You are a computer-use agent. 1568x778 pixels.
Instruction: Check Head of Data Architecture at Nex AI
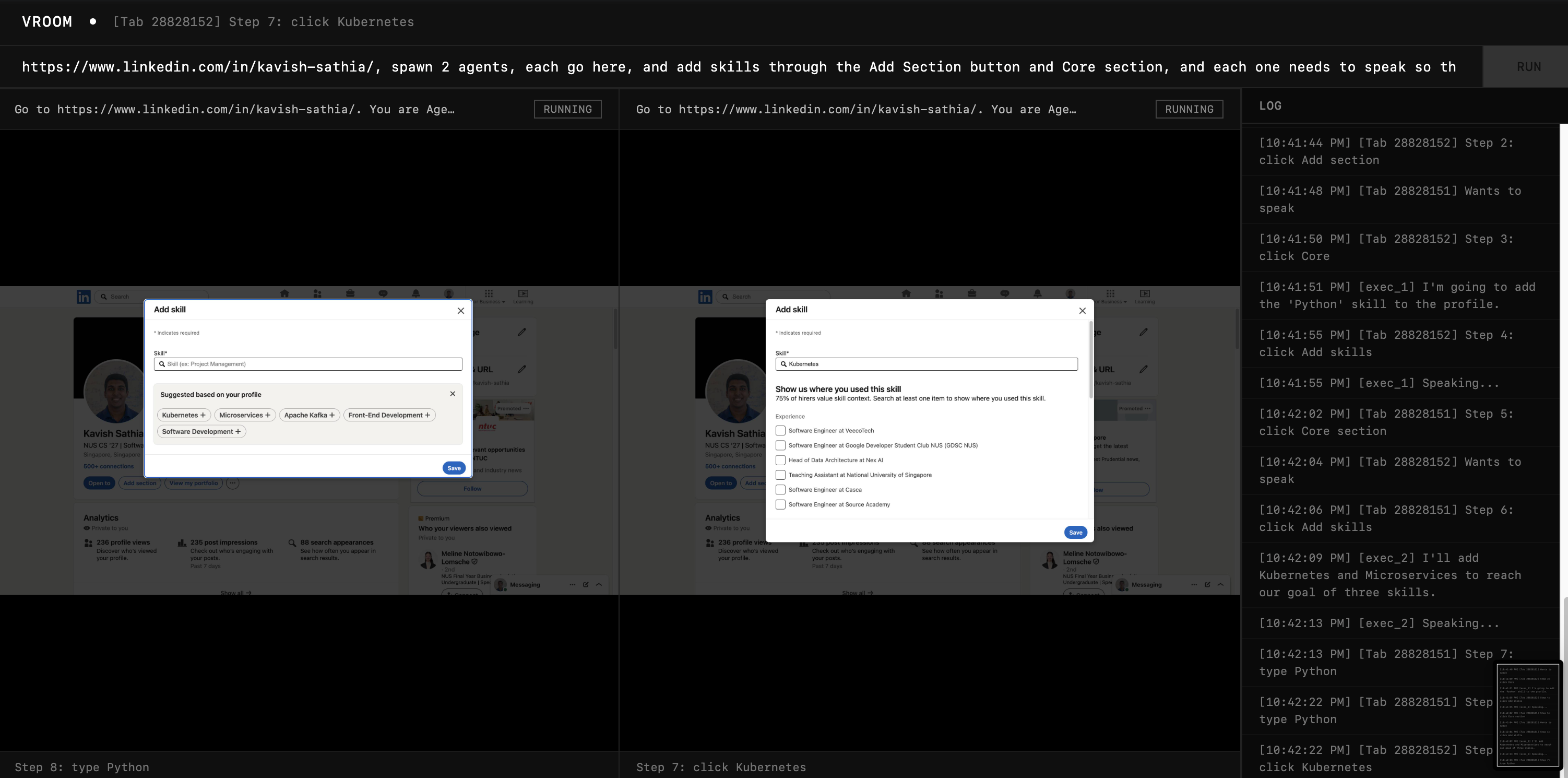click(780, 460)
